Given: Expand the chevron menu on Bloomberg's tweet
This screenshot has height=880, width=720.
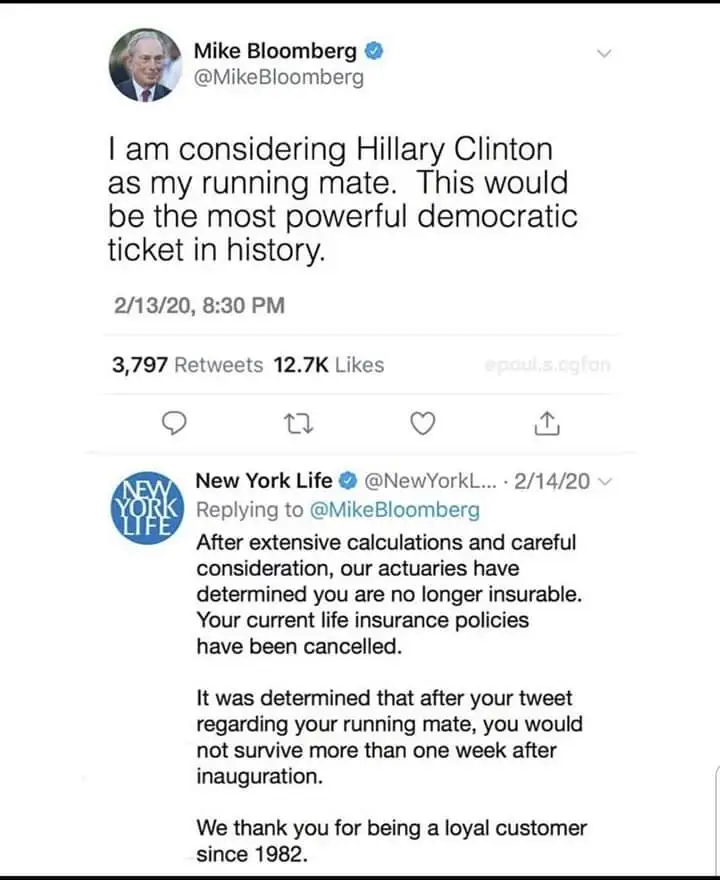Looking at the screenshot, I should pos(602,53).
